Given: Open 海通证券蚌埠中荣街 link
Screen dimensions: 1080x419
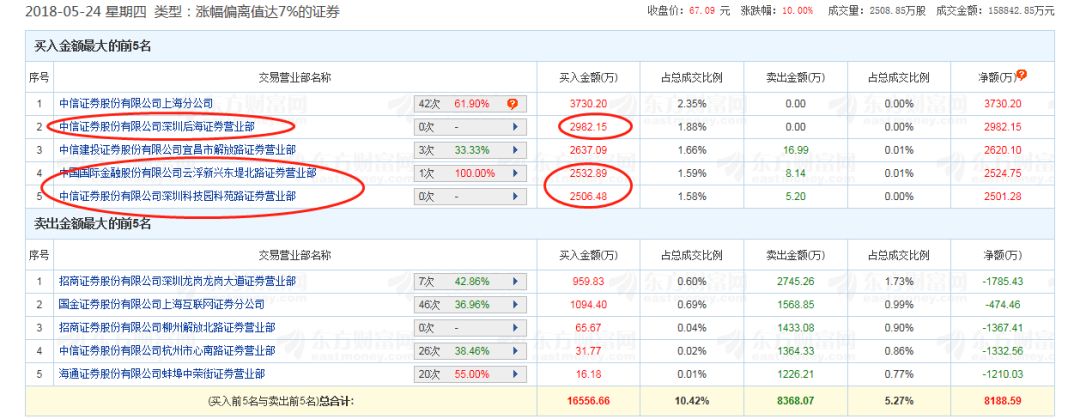Looking at the screenshot, I should (x=162, y=375).
